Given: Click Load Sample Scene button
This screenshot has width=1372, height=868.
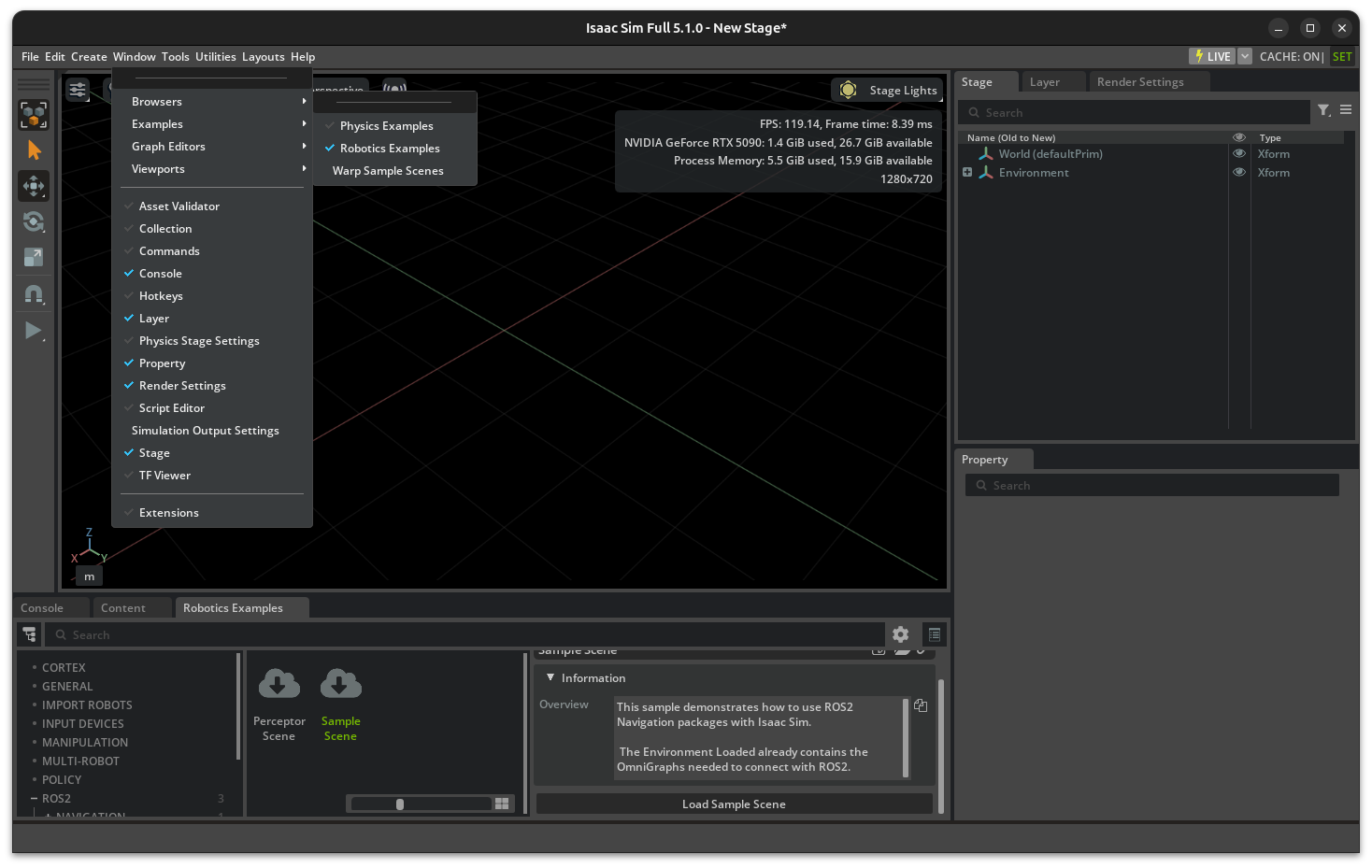Looking at the screenshot, I should coord(734,804).
